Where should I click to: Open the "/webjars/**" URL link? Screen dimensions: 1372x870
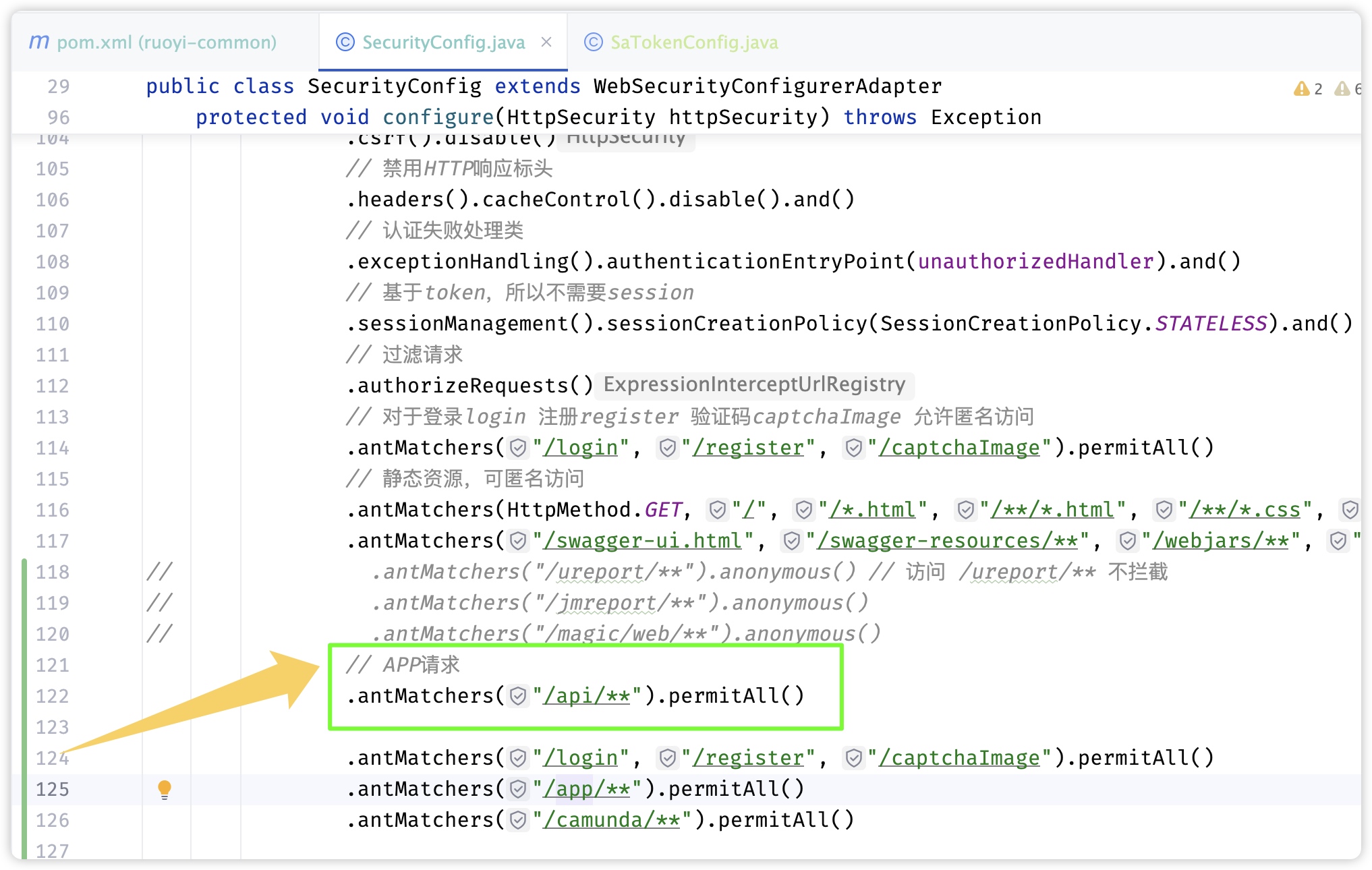point(1221,541)
